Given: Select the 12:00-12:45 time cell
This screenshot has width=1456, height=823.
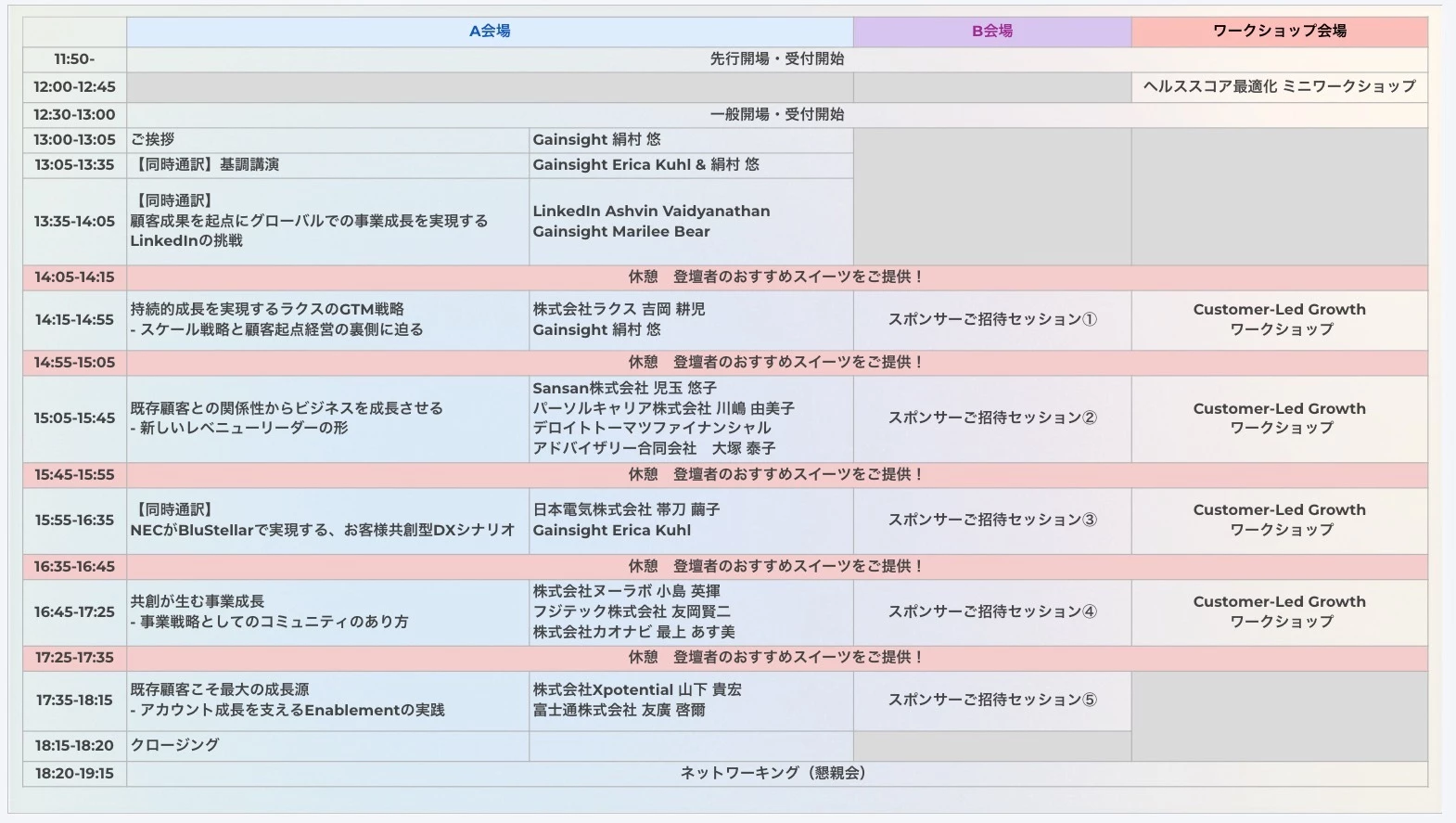Looking at the screenshot, I should tap(74, 87).
